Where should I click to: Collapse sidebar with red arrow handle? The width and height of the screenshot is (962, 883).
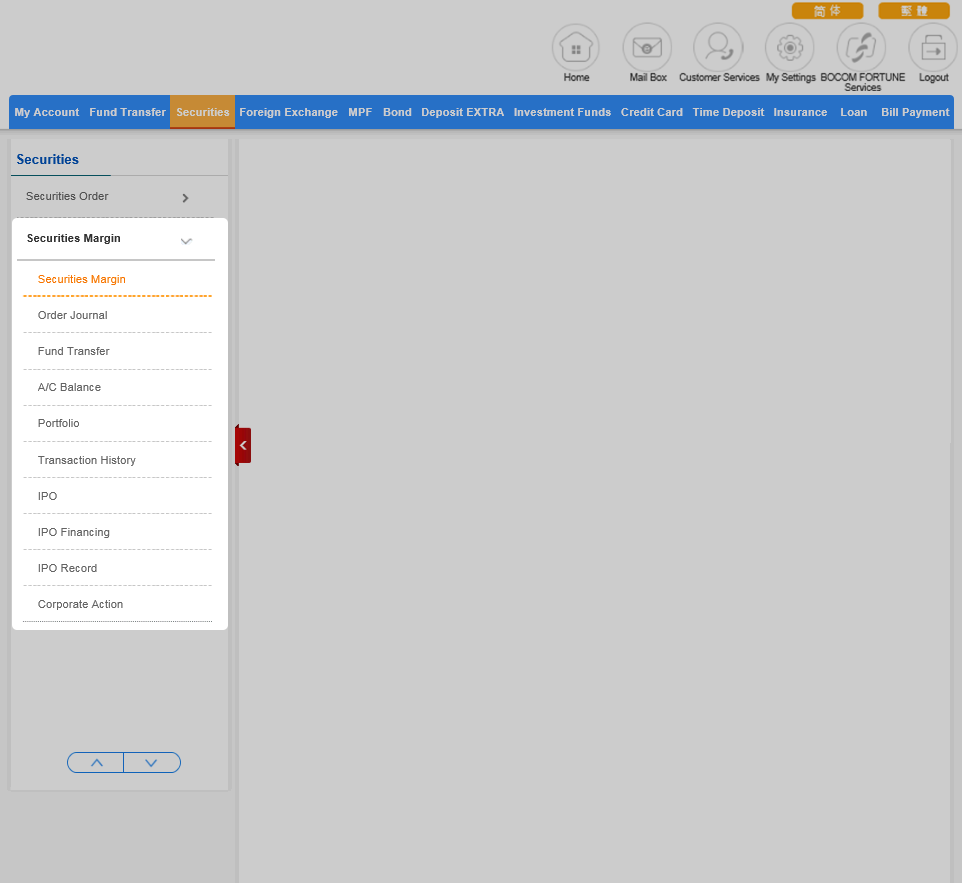tap(243, 445)
